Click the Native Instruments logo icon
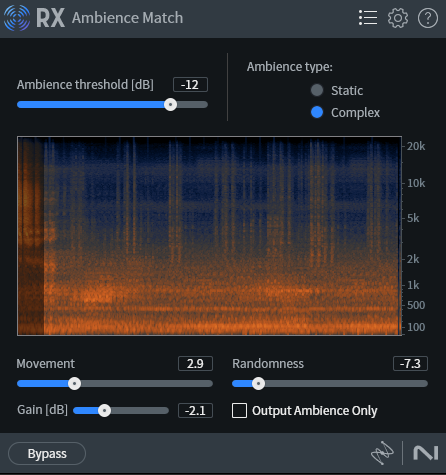 point(426,453)
